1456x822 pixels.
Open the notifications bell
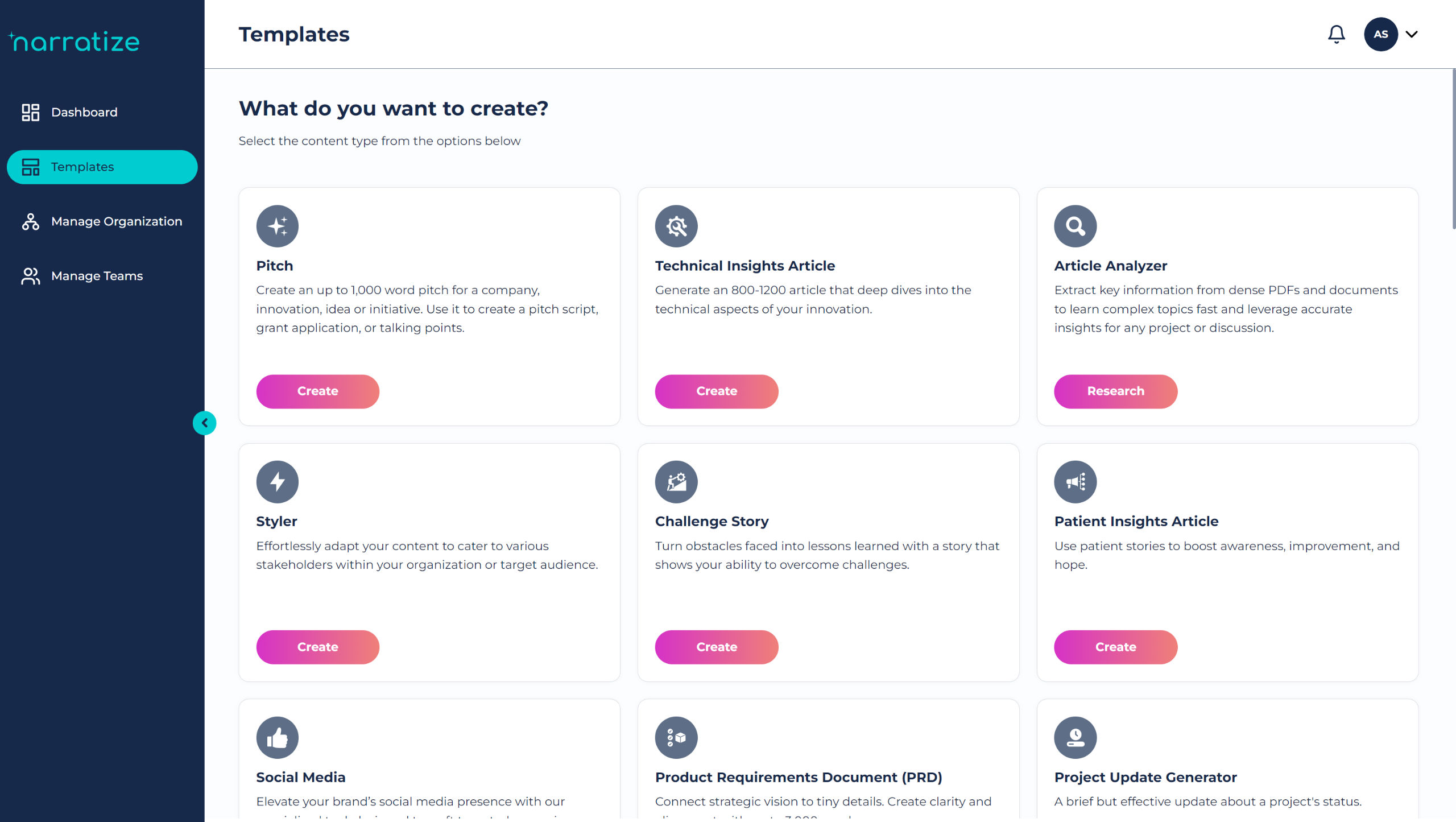[x=1336, y=34]
